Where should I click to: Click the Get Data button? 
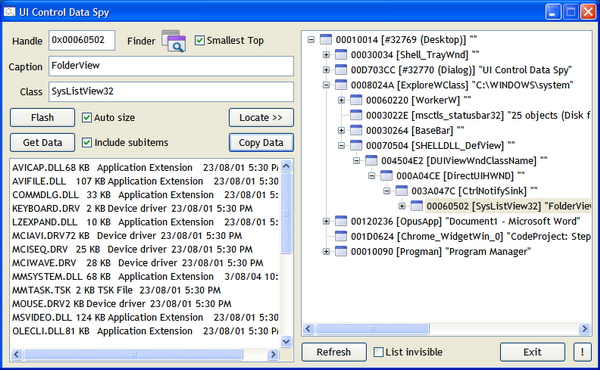click(x=42, y=142)
